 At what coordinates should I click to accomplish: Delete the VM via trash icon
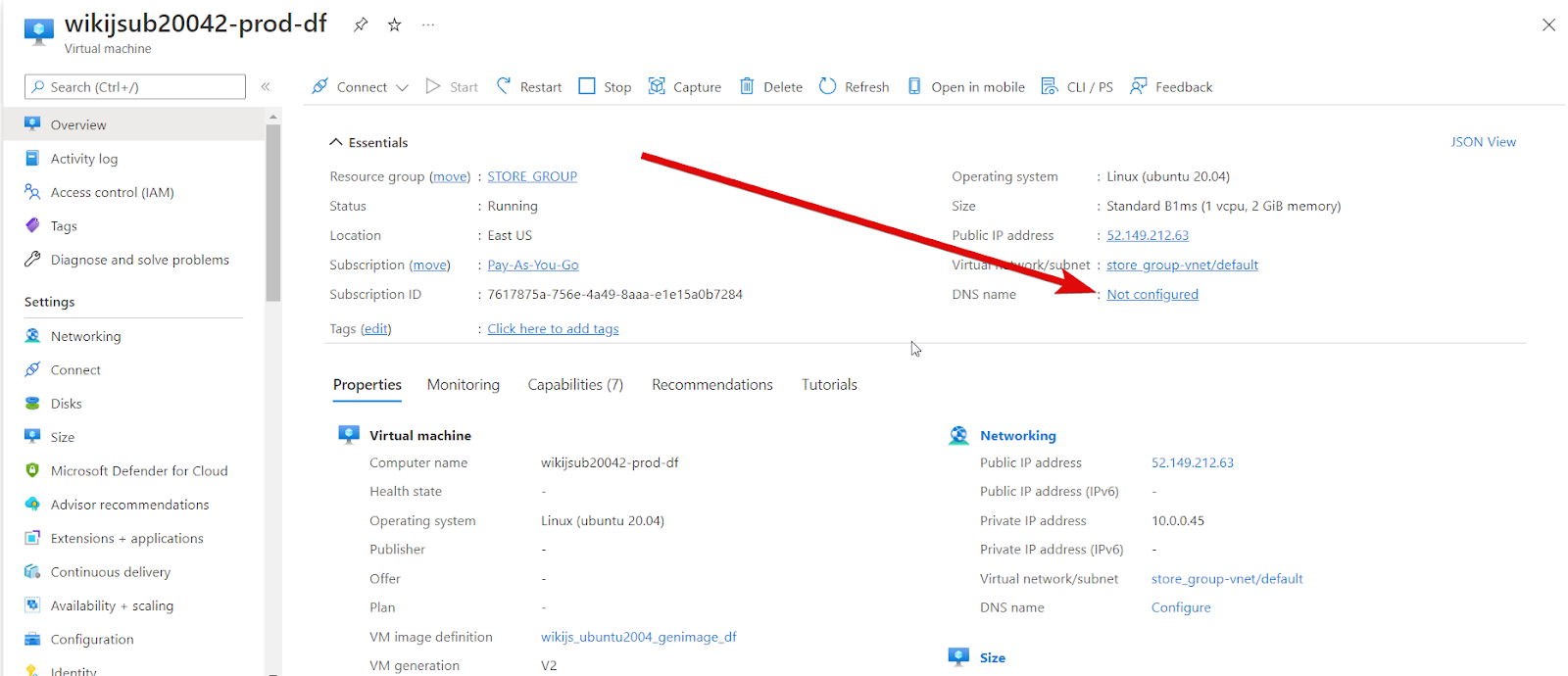tap(747, 86)
